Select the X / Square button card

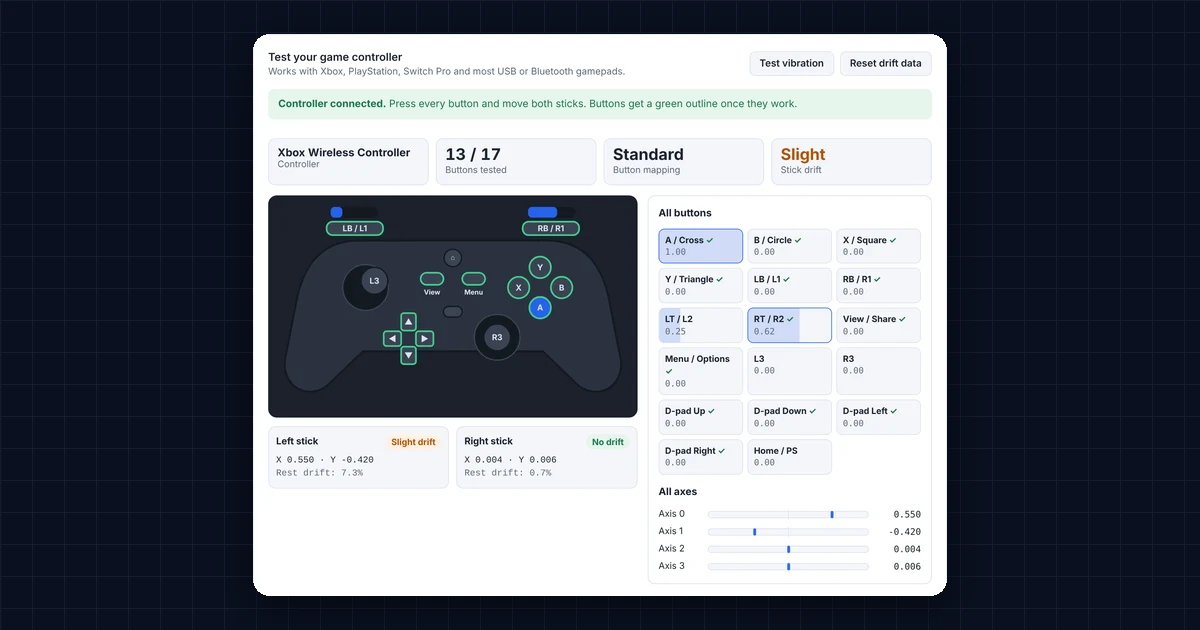pos(878,246)
